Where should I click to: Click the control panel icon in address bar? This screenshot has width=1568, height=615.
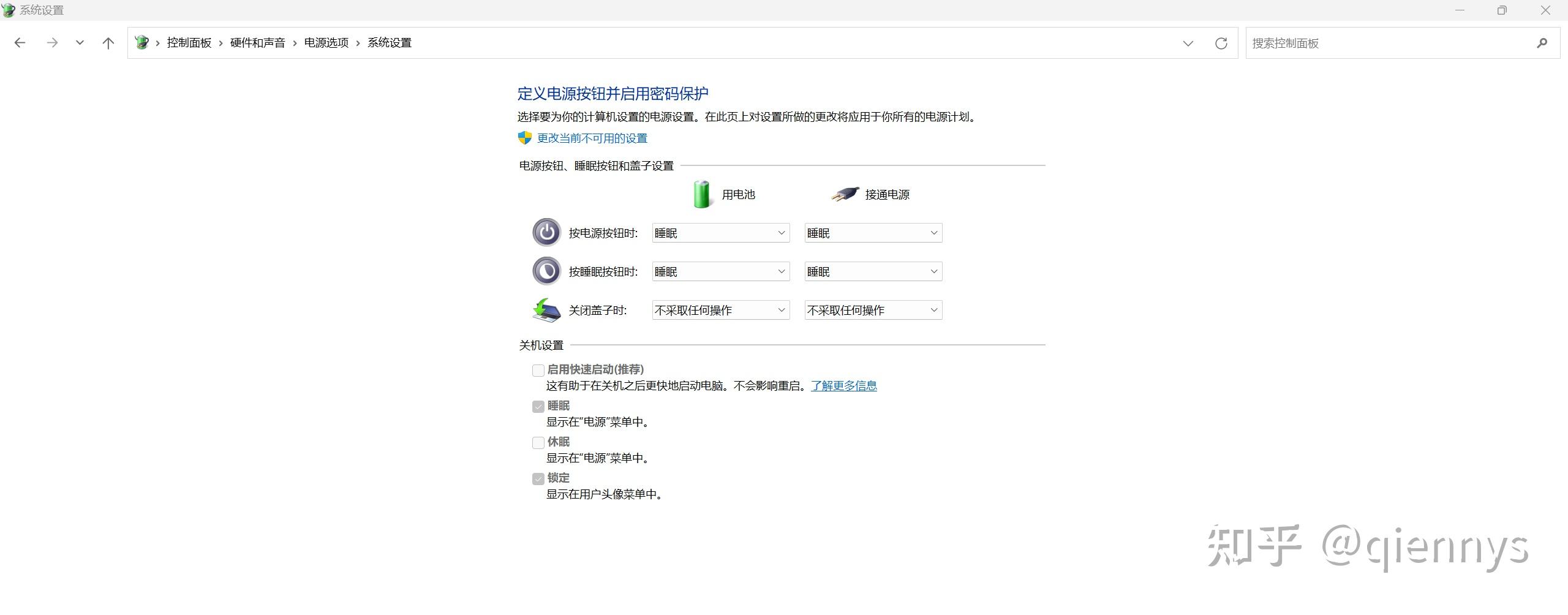(x=141, y=42)
